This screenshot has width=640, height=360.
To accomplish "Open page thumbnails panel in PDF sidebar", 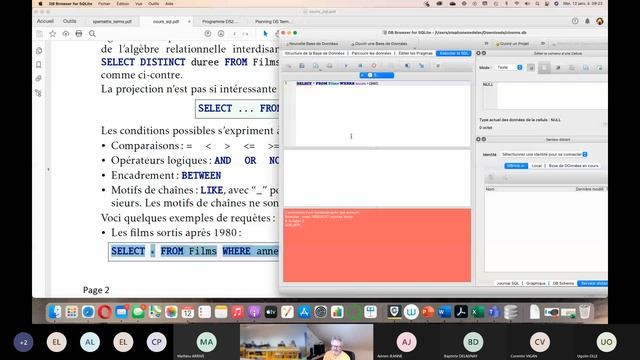I will [39, 51].
